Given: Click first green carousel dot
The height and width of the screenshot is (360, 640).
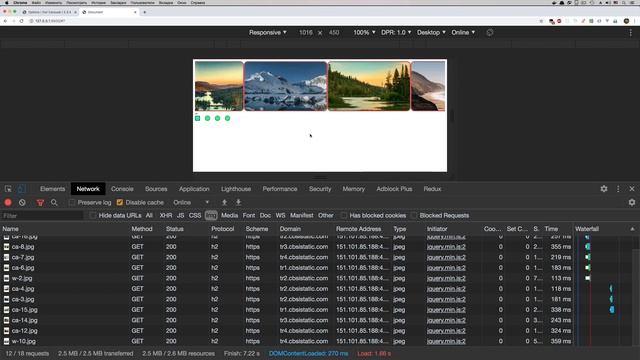Looking at the screenshot, I should [198, 118].
